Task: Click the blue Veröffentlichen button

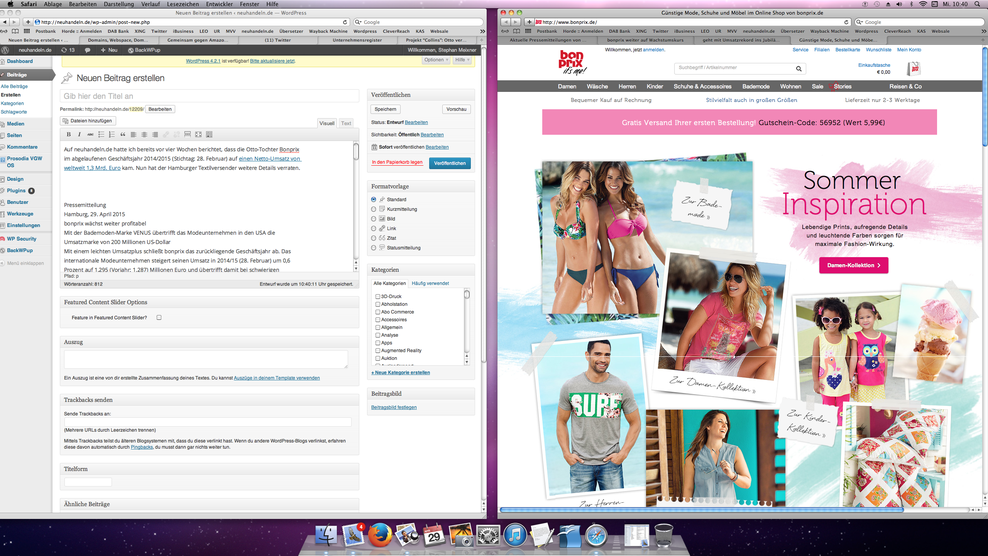Action: coord(450,163)
